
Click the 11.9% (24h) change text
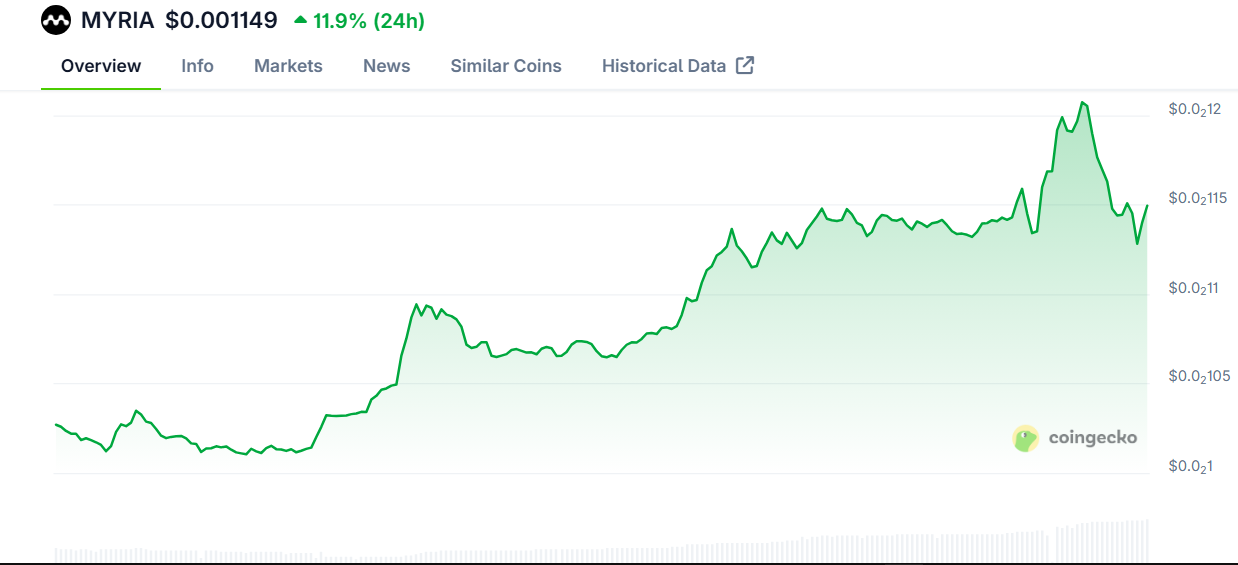coord(369,19)
